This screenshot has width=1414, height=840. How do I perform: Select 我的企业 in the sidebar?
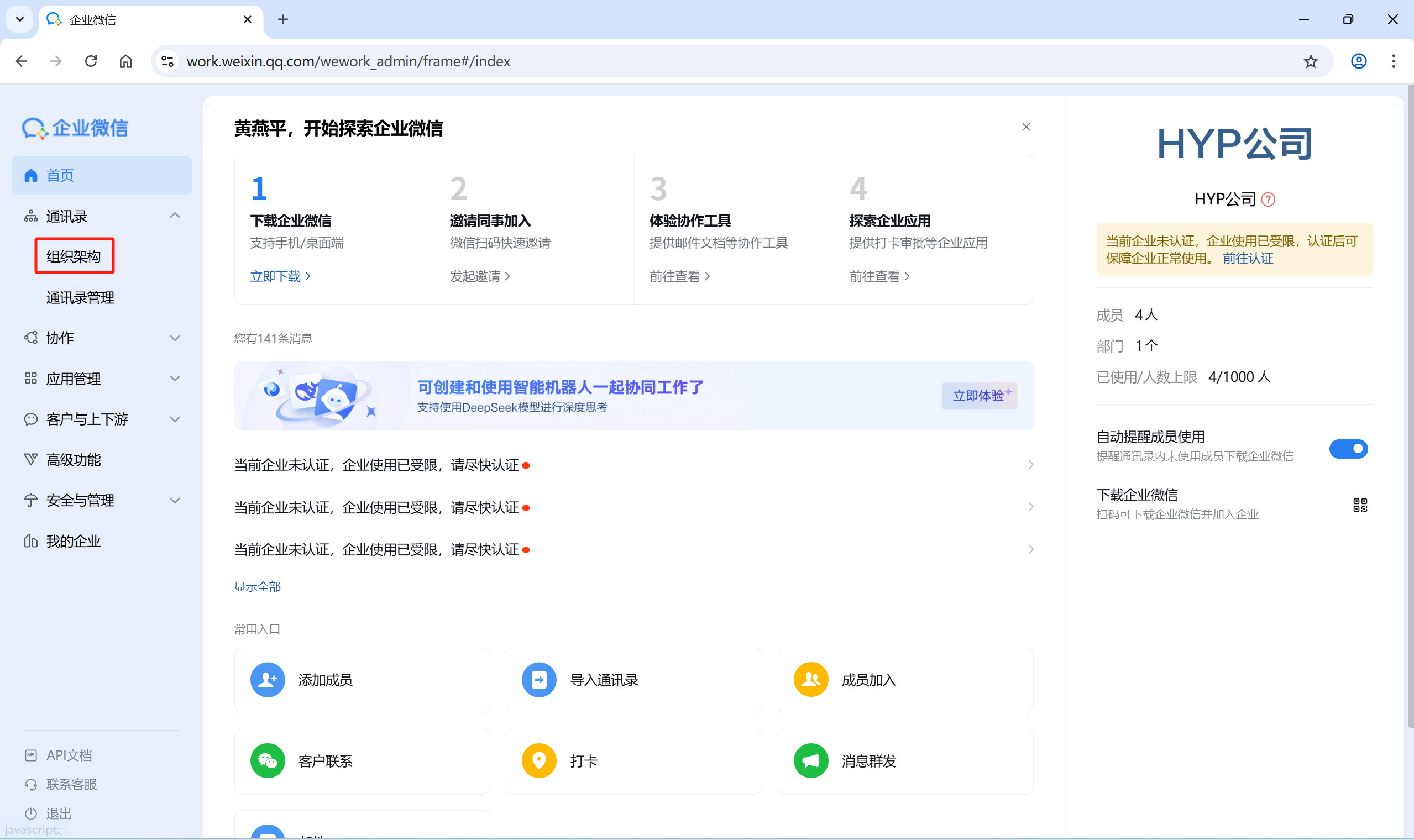click(x=74, y=541)
